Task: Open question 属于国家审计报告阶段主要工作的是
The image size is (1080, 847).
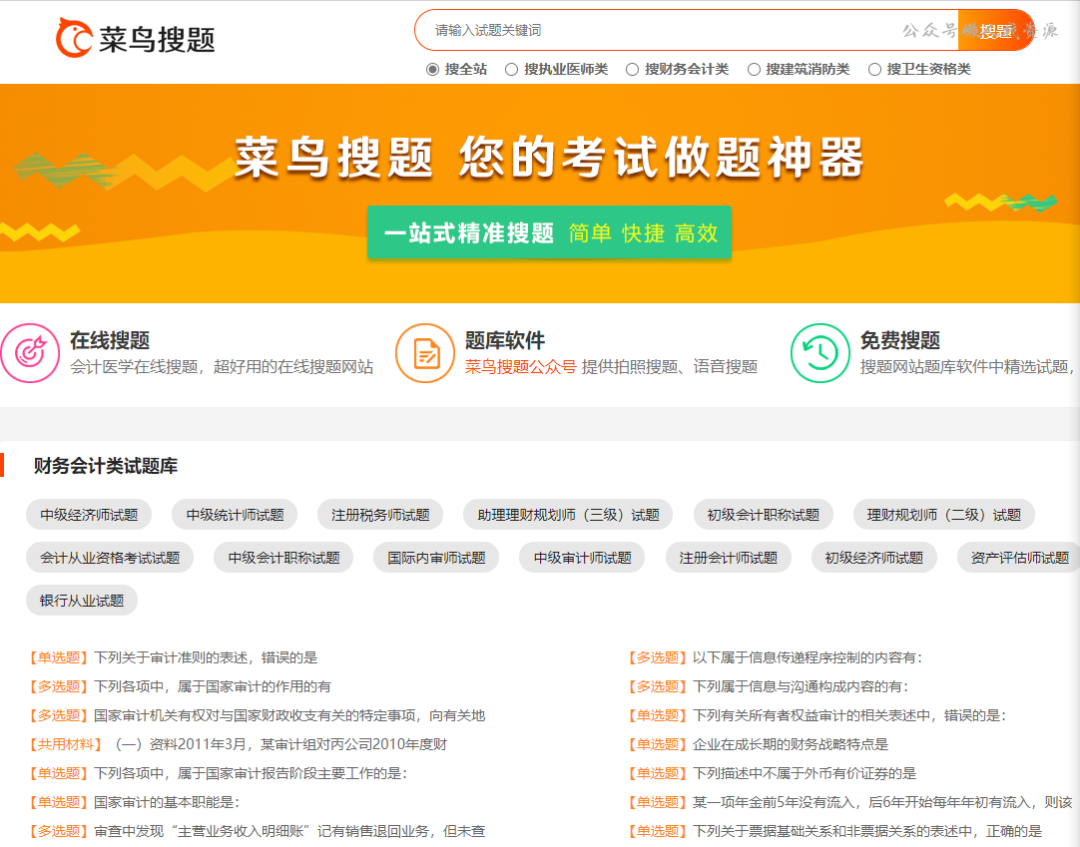Action: (x=250, y=773)
